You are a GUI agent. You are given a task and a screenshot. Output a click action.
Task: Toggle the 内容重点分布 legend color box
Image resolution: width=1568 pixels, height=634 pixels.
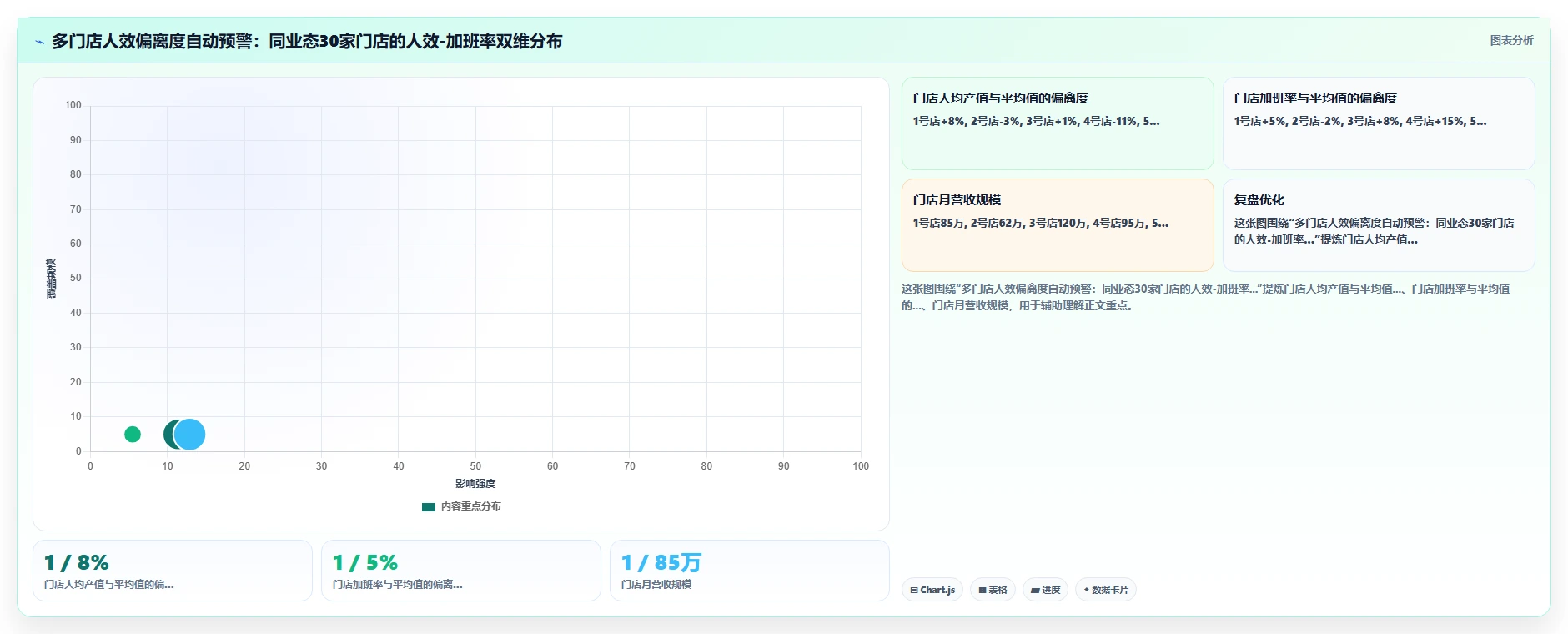click(429, 506)
